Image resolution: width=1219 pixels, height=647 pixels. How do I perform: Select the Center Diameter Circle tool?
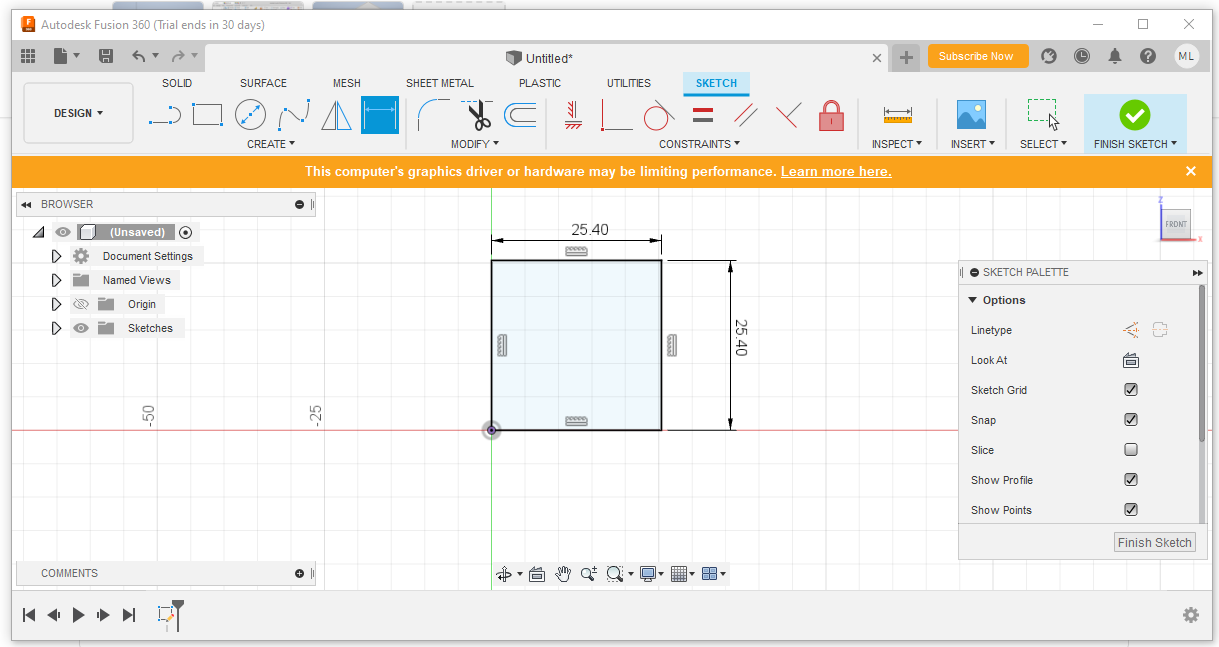coord(250,115)
